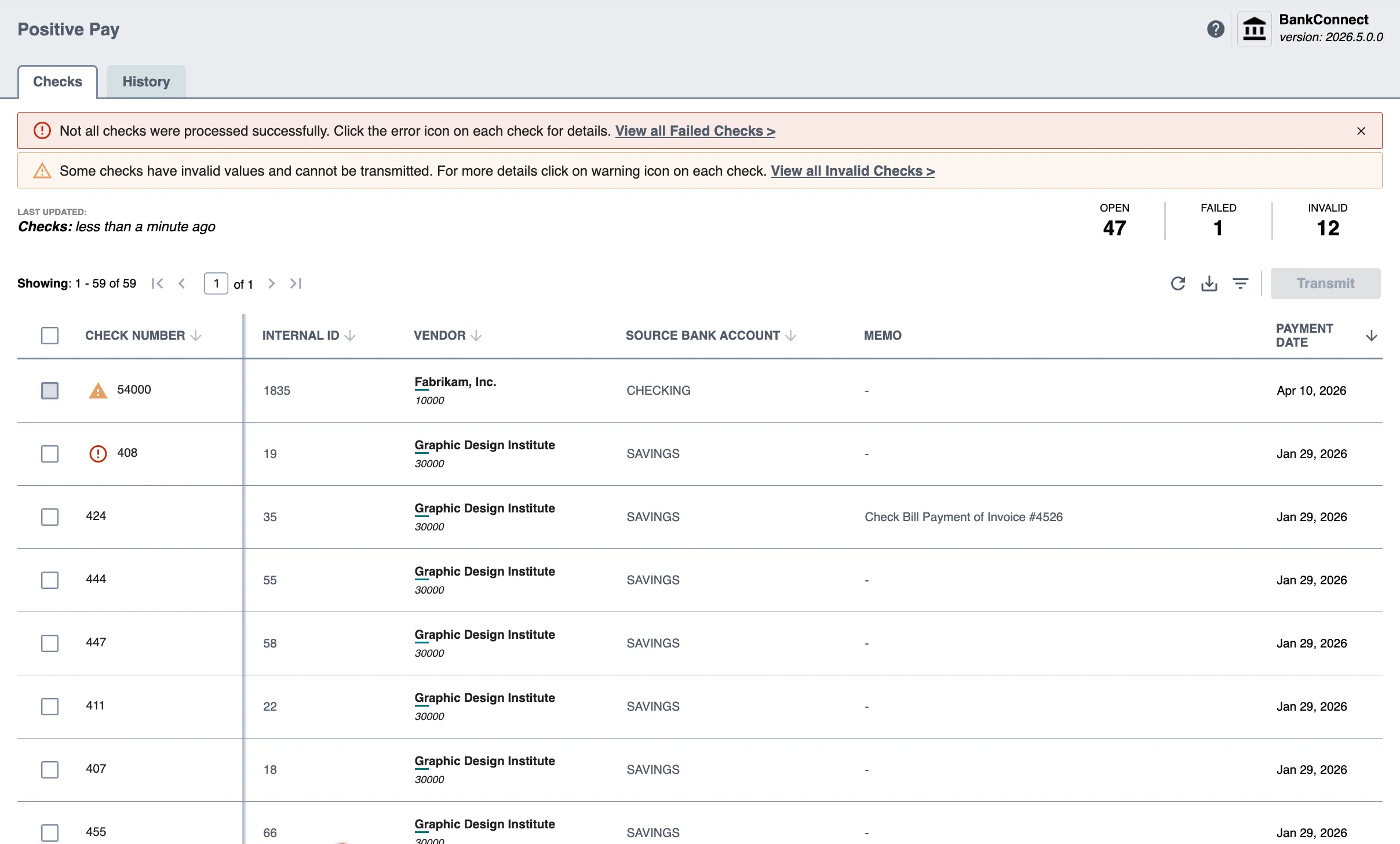This screenshot has height=844, width=1400.
Task: Refresh the checks list
Action: tap(1178, 283)
